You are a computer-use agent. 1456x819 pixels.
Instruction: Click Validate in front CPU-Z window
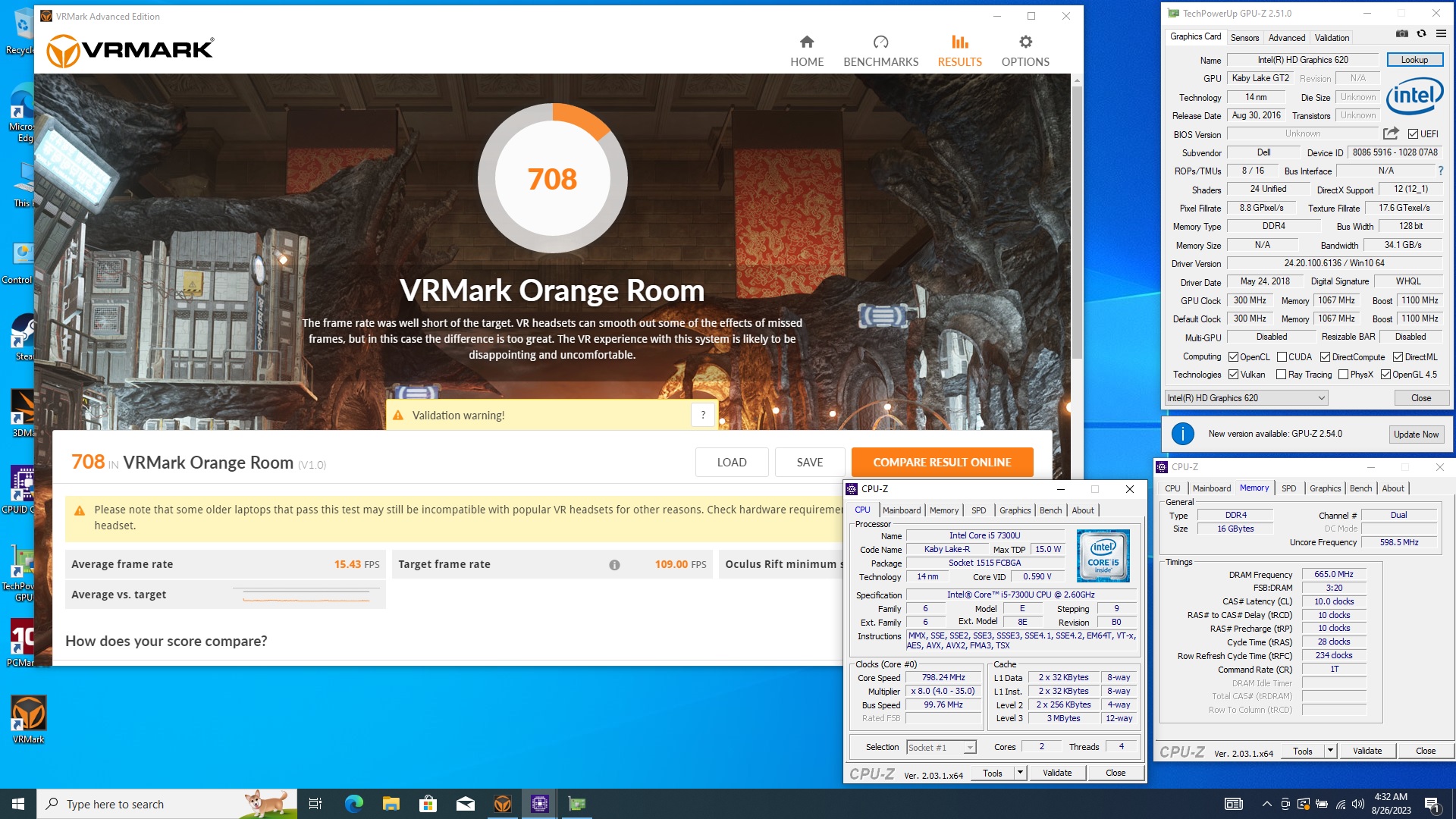tap(1057, 773)
